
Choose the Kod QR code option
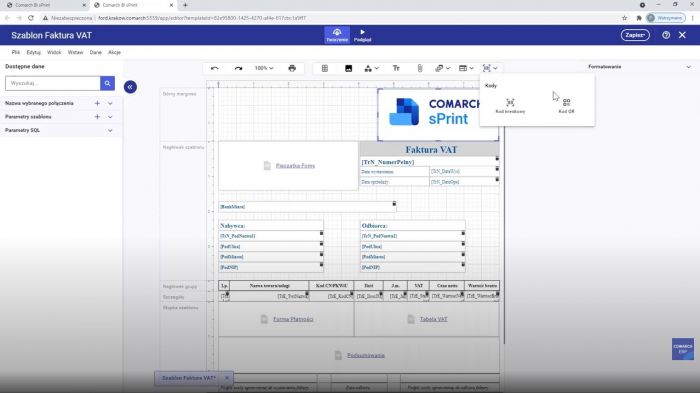tap(567, 106)
